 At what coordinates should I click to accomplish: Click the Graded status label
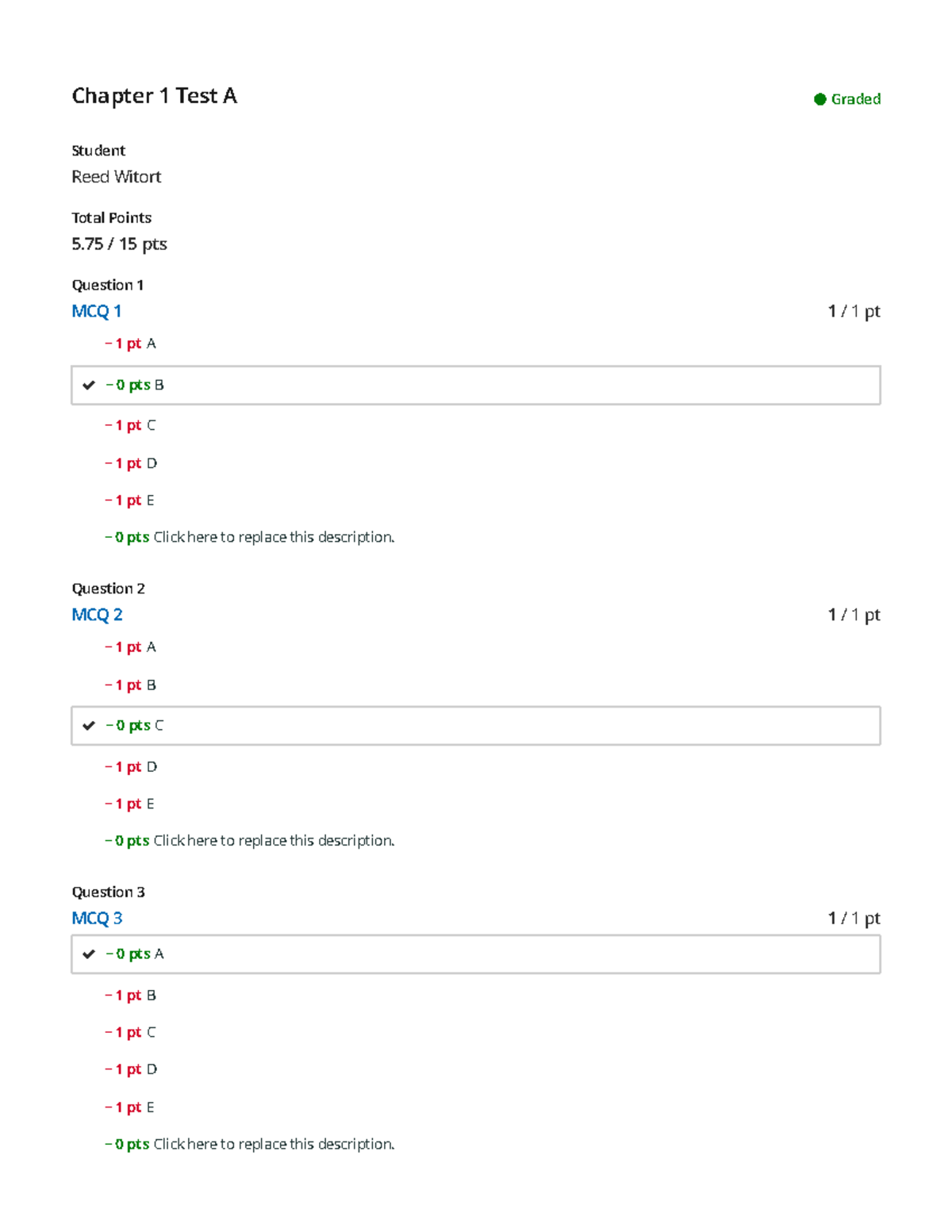click(x=856, y=99)
